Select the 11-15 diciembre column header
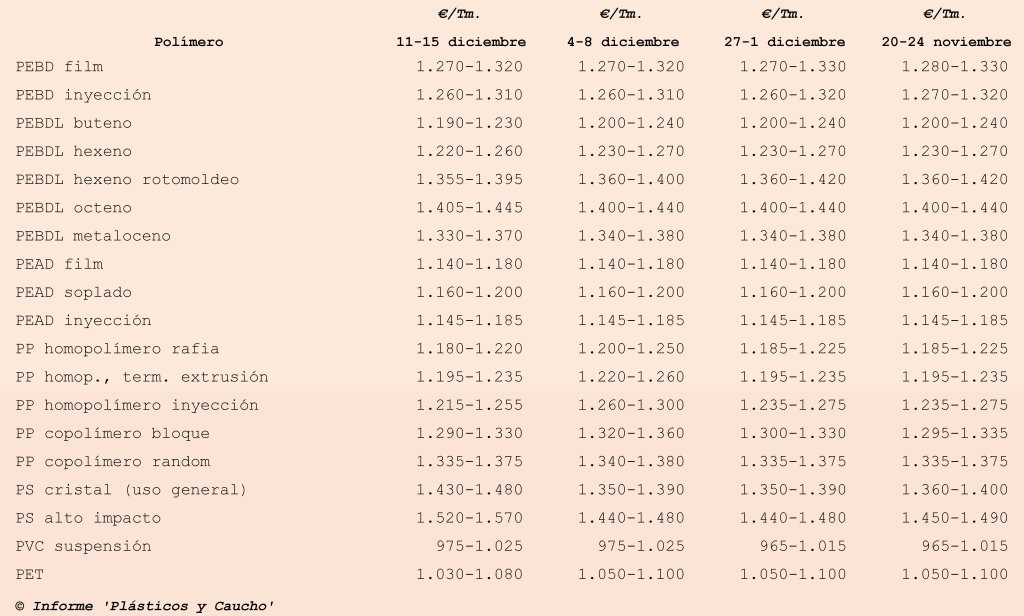The height and width of the screenshot is (616, 1024). coord(461,42)
